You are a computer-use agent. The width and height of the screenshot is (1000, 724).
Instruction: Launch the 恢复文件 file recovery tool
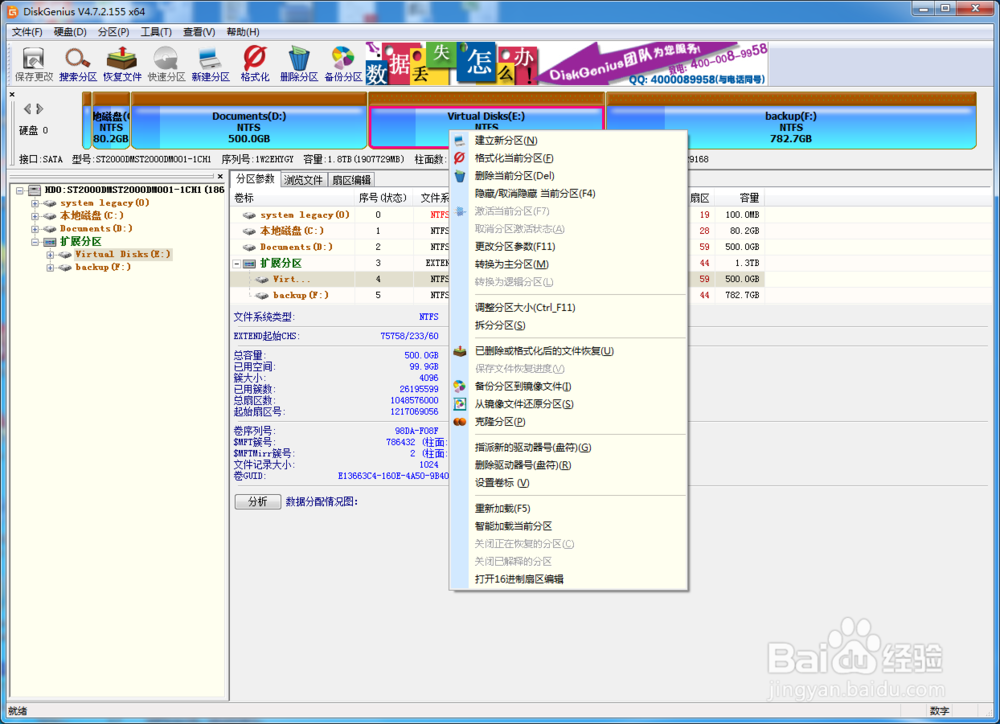(122, 64)
